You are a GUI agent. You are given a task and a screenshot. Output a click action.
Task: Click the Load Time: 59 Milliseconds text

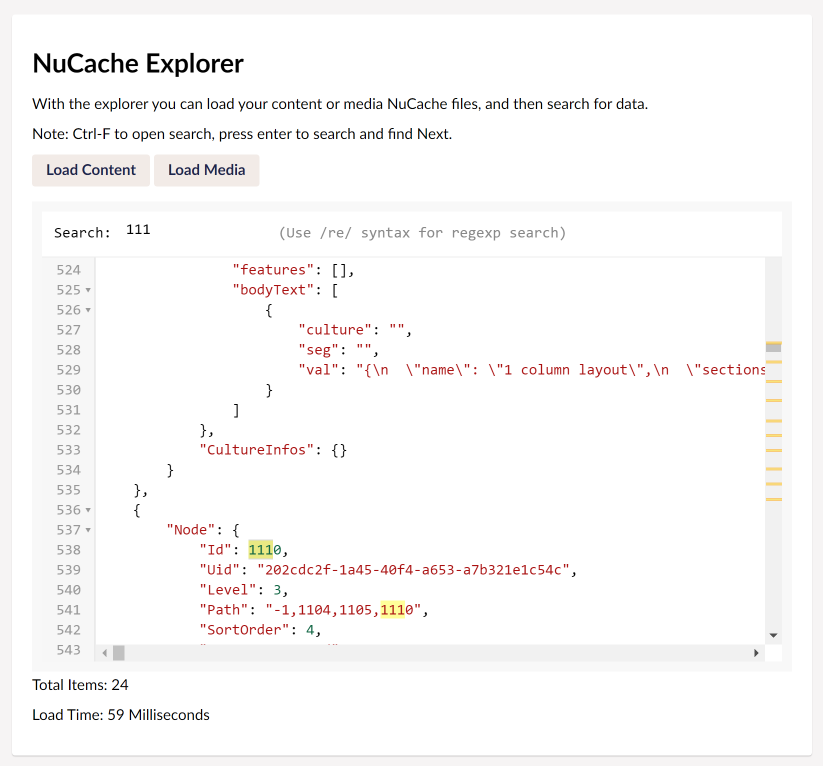(121, 715)
